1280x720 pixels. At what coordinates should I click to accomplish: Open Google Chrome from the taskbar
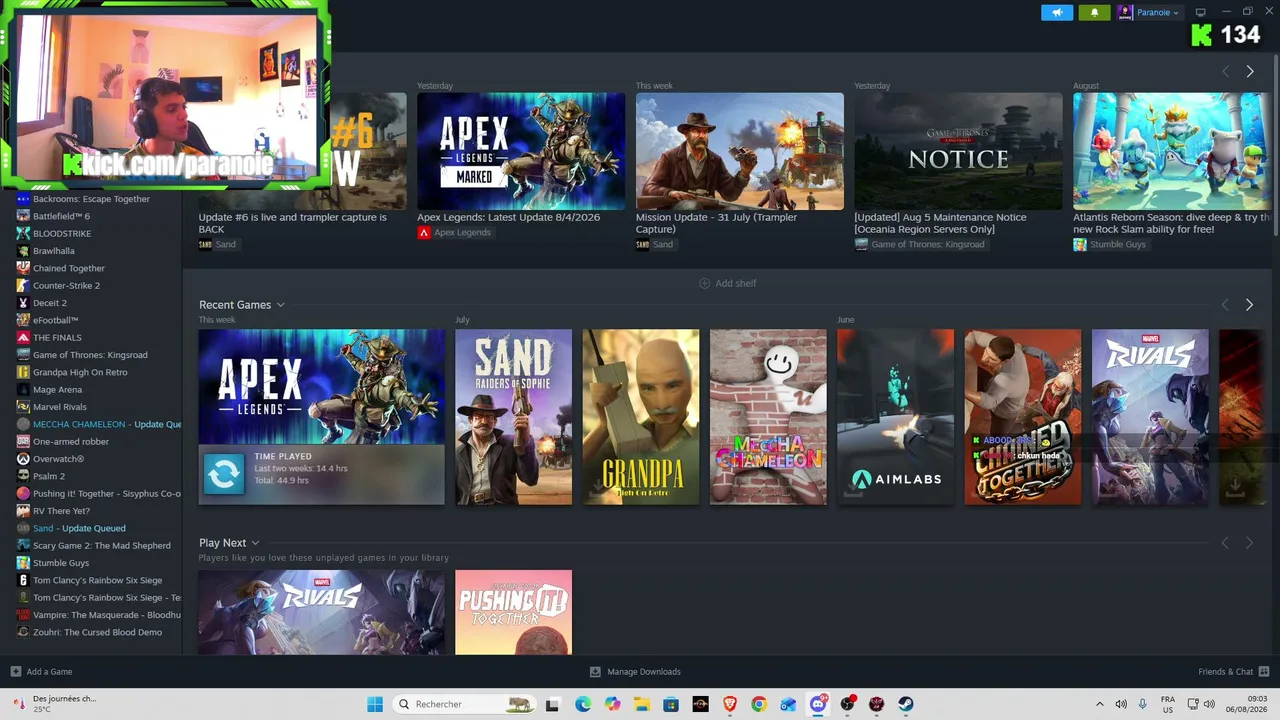(759, 704)
